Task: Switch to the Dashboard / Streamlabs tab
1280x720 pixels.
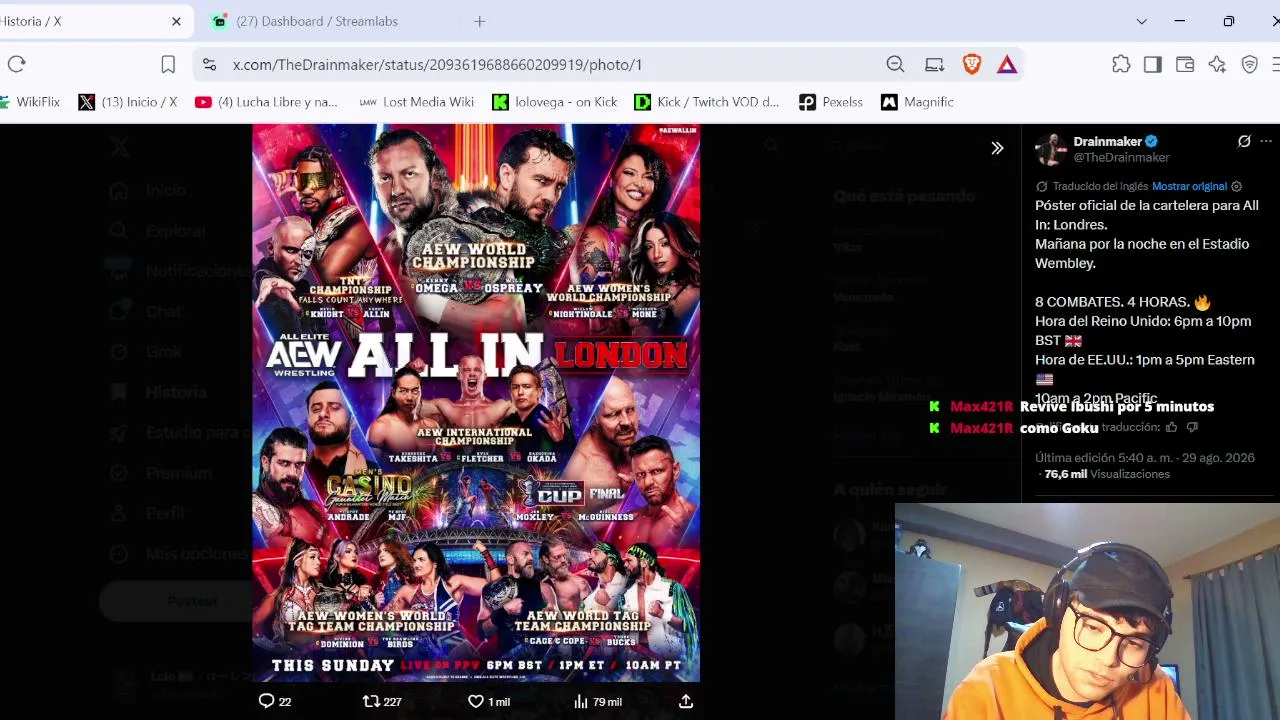Action: (x=317, y=21)
